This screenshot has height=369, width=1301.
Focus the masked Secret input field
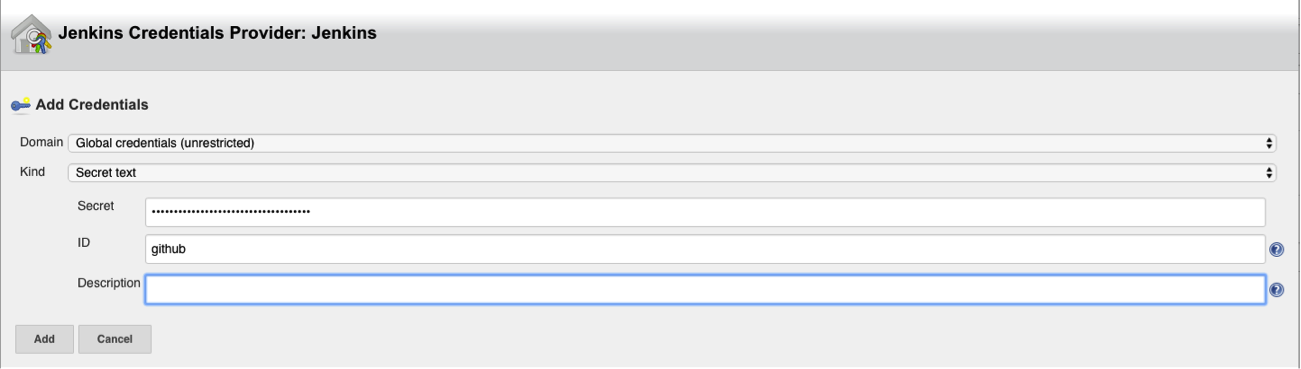coord(705,212)
